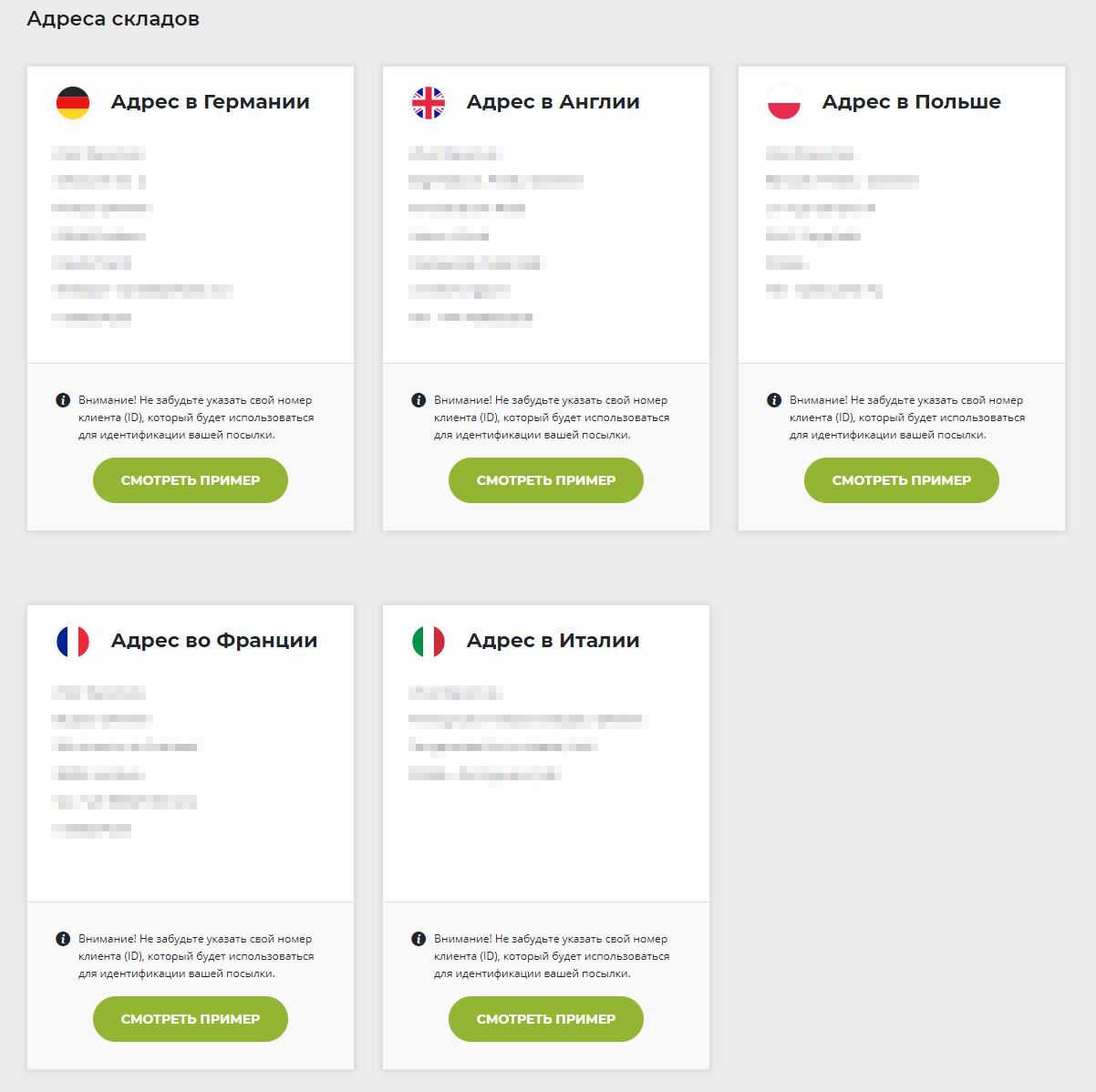The height and width of the screenshot is (1092, 1096).
Task: View the example for the France address
Action: click(x=190, y=1019)
